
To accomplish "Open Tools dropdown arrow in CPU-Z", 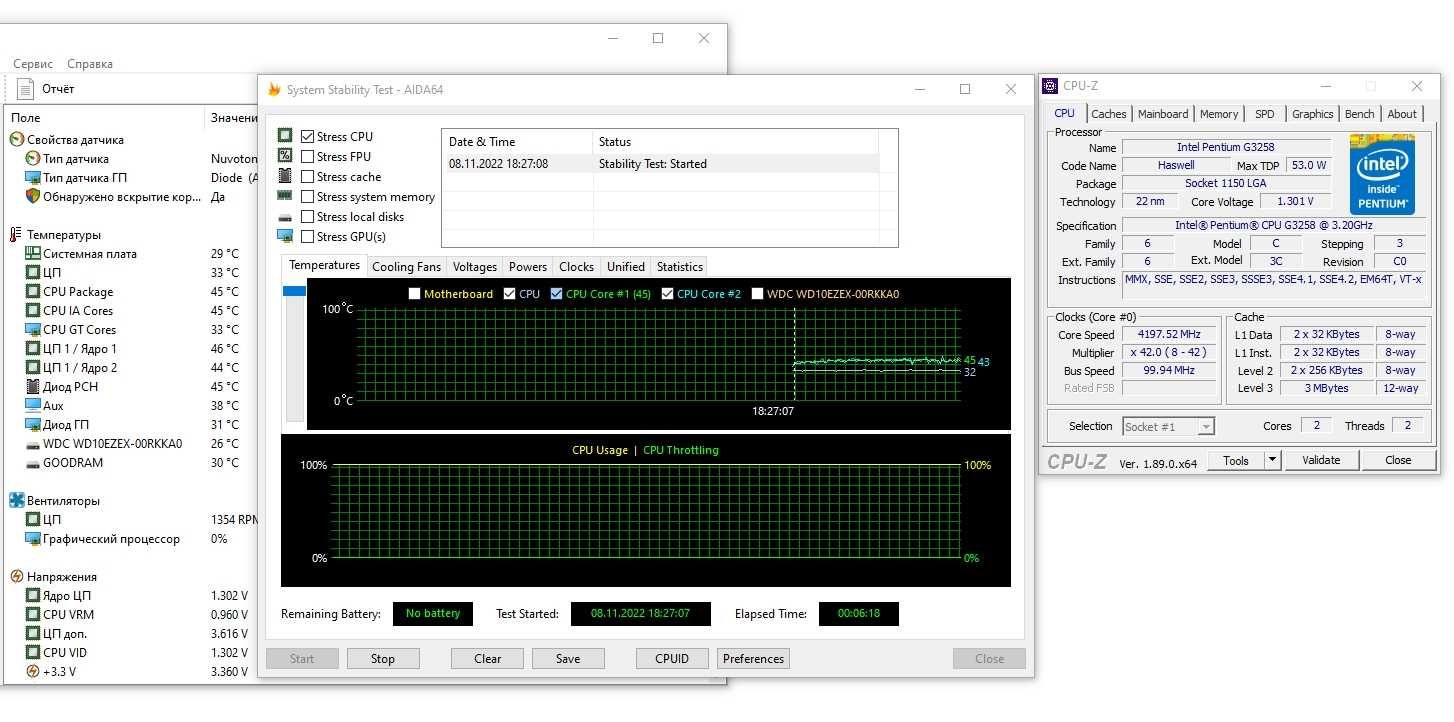I will (1272, 460).
